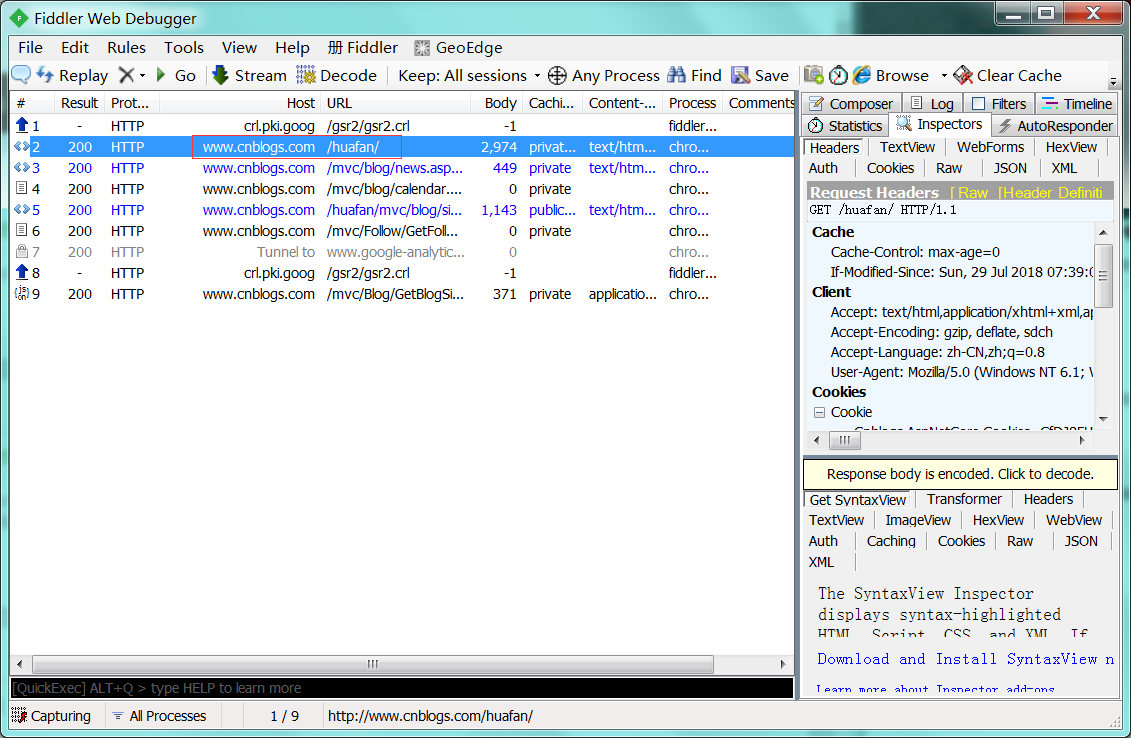Click the GeoEdge menu item
1131x738 pixels.
pos(459,48)
